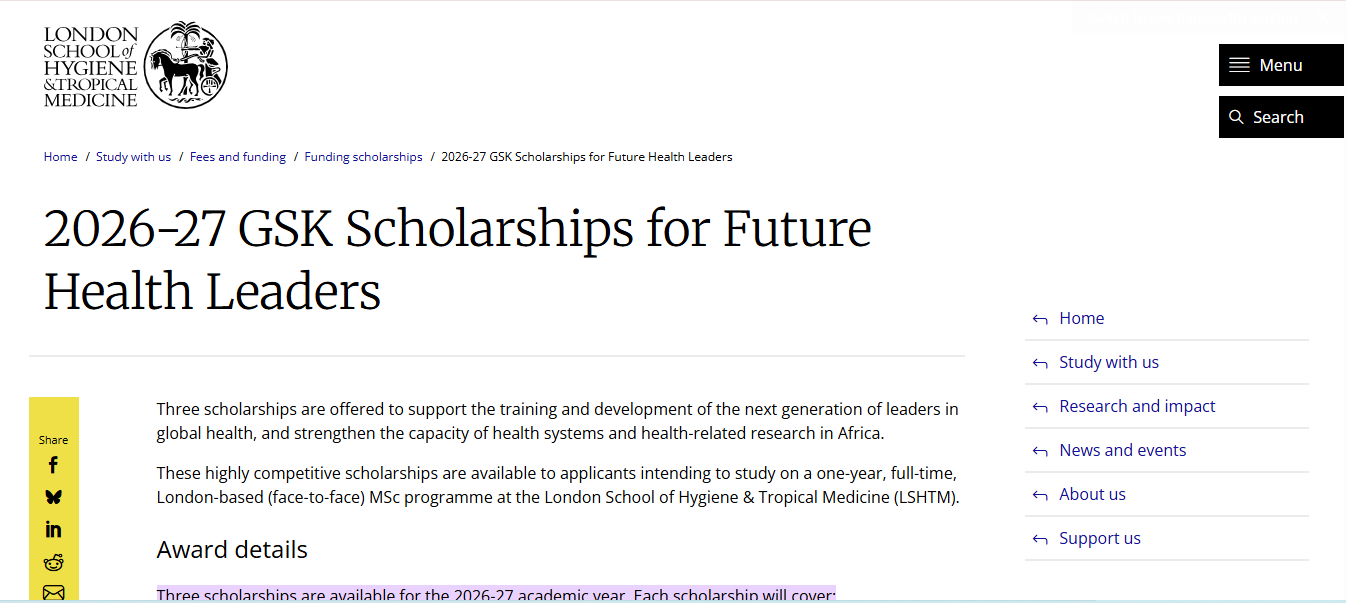Click the LSHTM logo
The width and height of the screenshot is (1346, 603).
[134, 64]
